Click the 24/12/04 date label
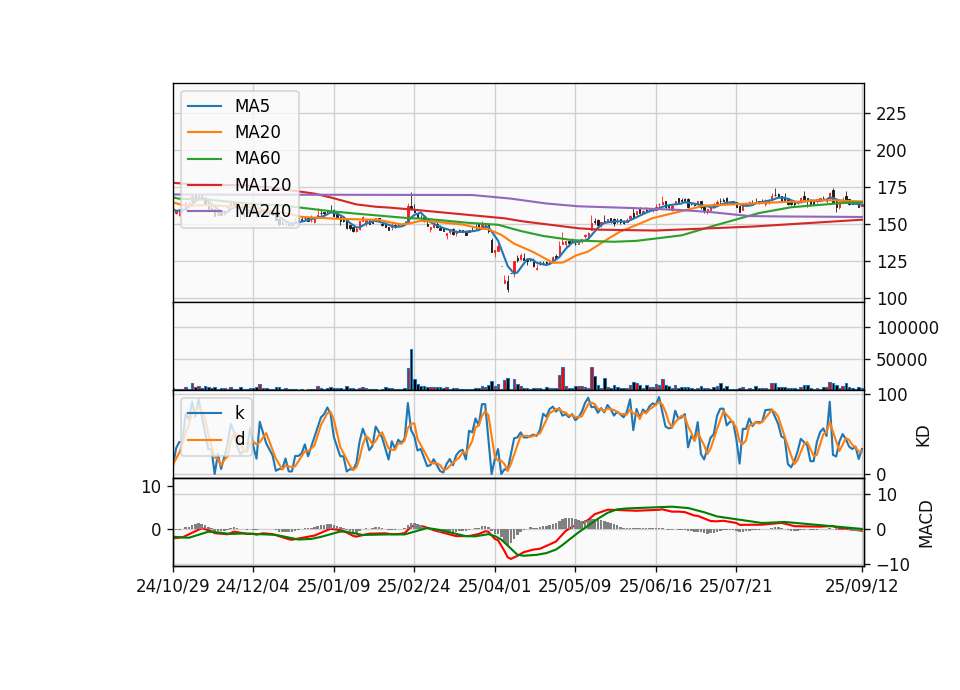This screenshot has height=690, width=960. (x=253, y=586)
